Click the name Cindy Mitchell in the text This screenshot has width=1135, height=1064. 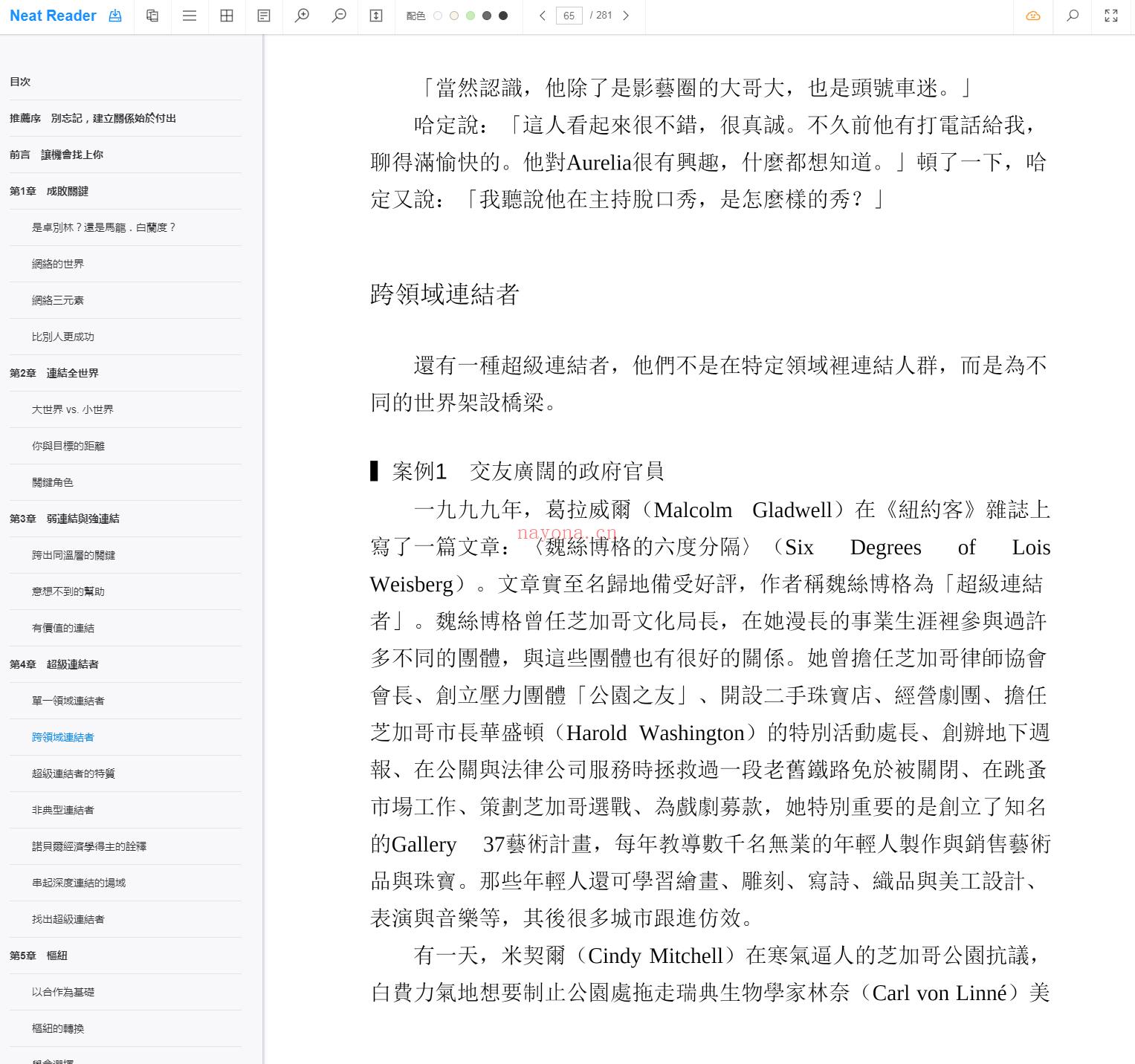(656, 956)
